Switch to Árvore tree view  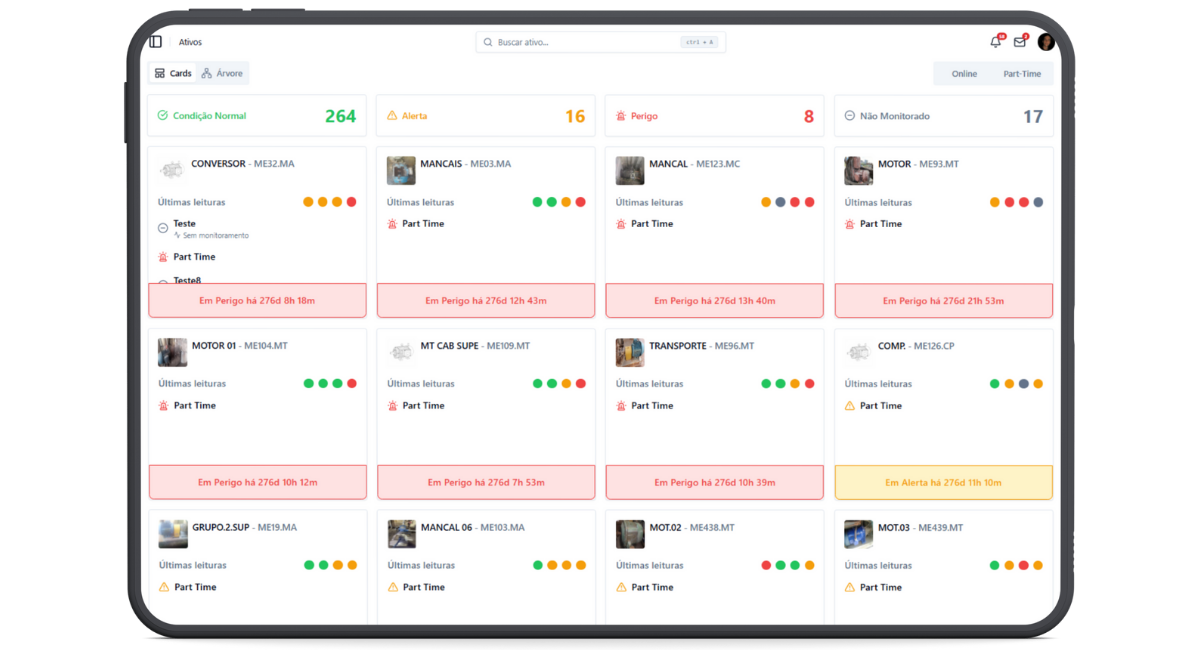point(222,73)
